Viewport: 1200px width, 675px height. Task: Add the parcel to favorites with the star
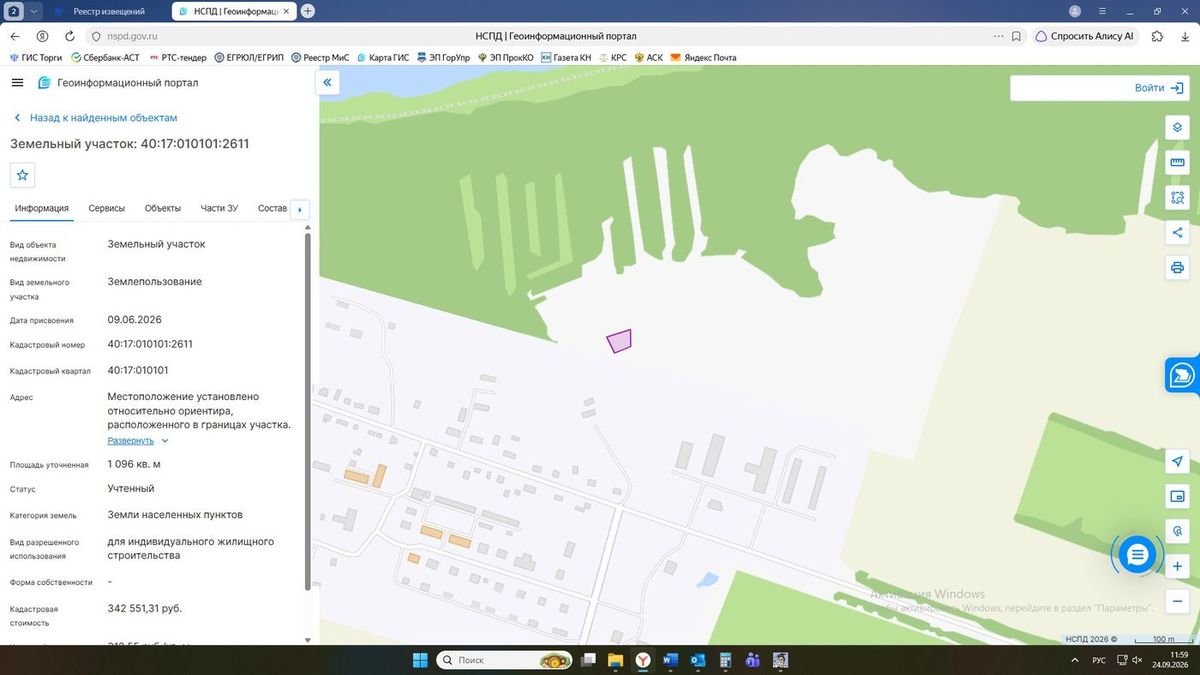click(23, 175)
